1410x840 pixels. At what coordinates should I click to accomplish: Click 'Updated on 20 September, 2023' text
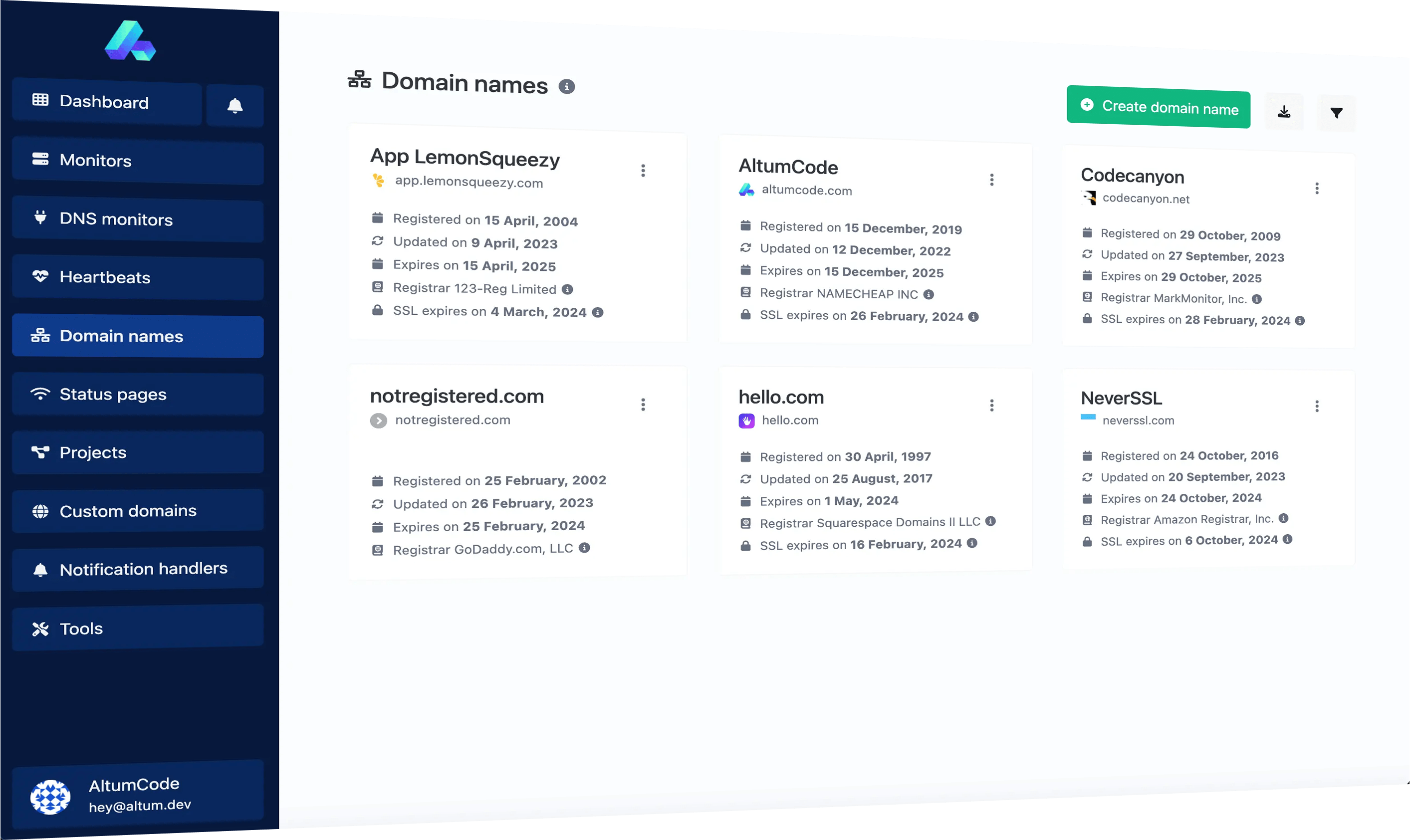1192,477
